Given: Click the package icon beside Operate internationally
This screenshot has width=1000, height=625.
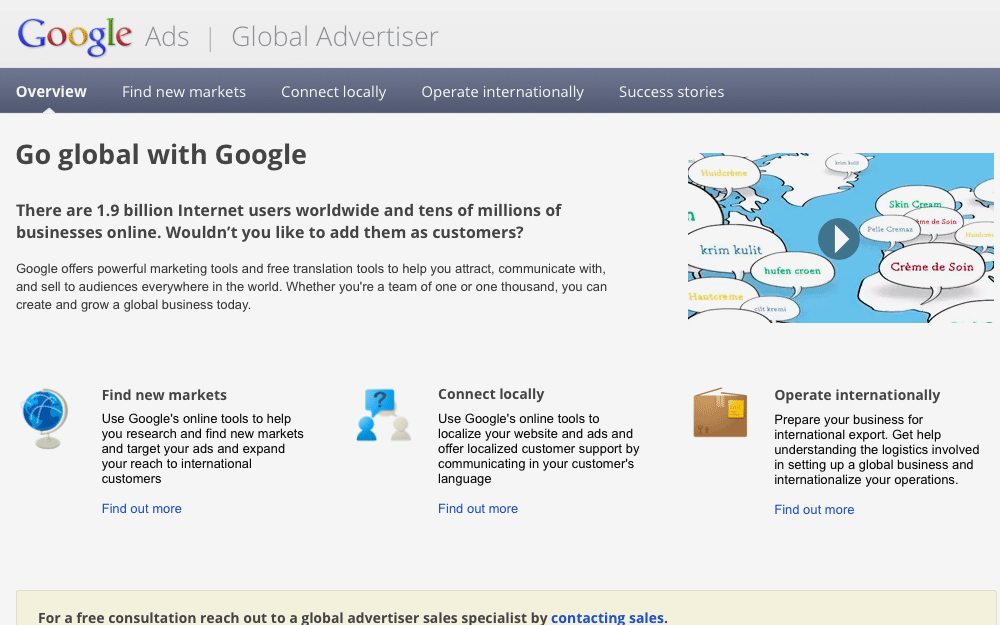Looking at the screenshot, I should (719, 413).
